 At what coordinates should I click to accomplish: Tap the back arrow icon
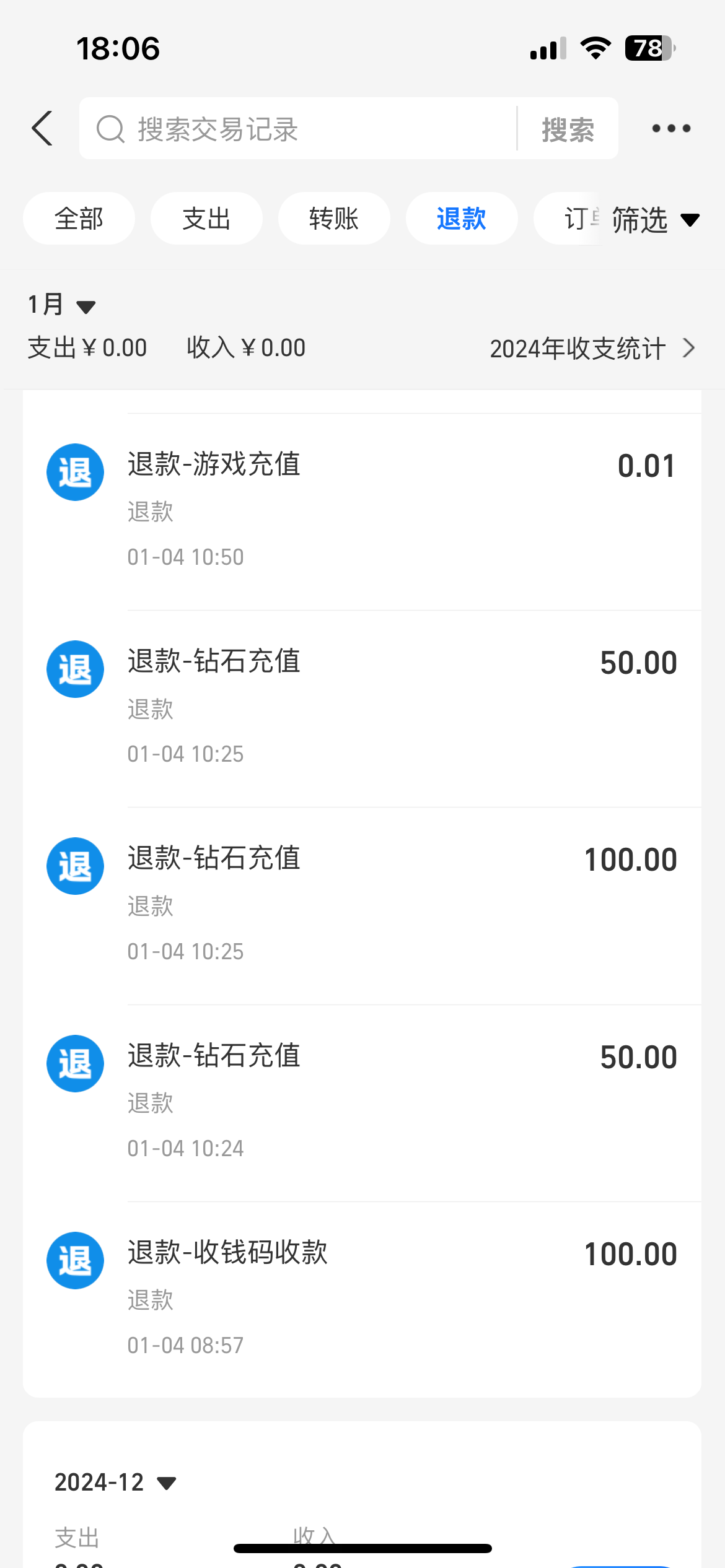point(42,129)
